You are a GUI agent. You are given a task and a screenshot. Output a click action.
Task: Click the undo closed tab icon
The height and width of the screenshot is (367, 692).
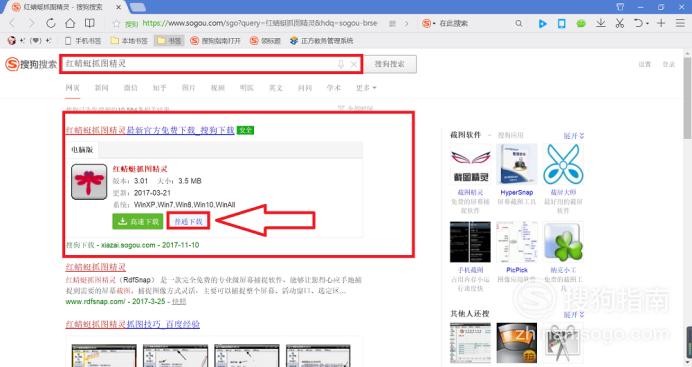click(x=638, y=23)
